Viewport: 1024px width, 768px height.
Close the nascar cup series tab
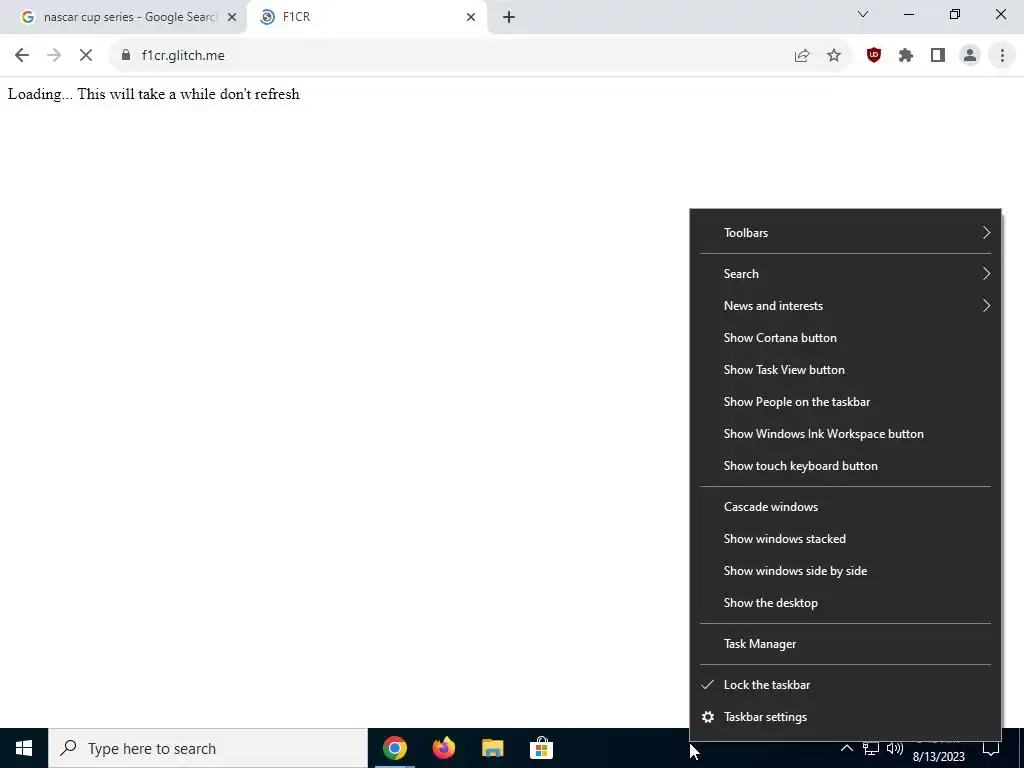pyautogui.click(x=232, y=17)
